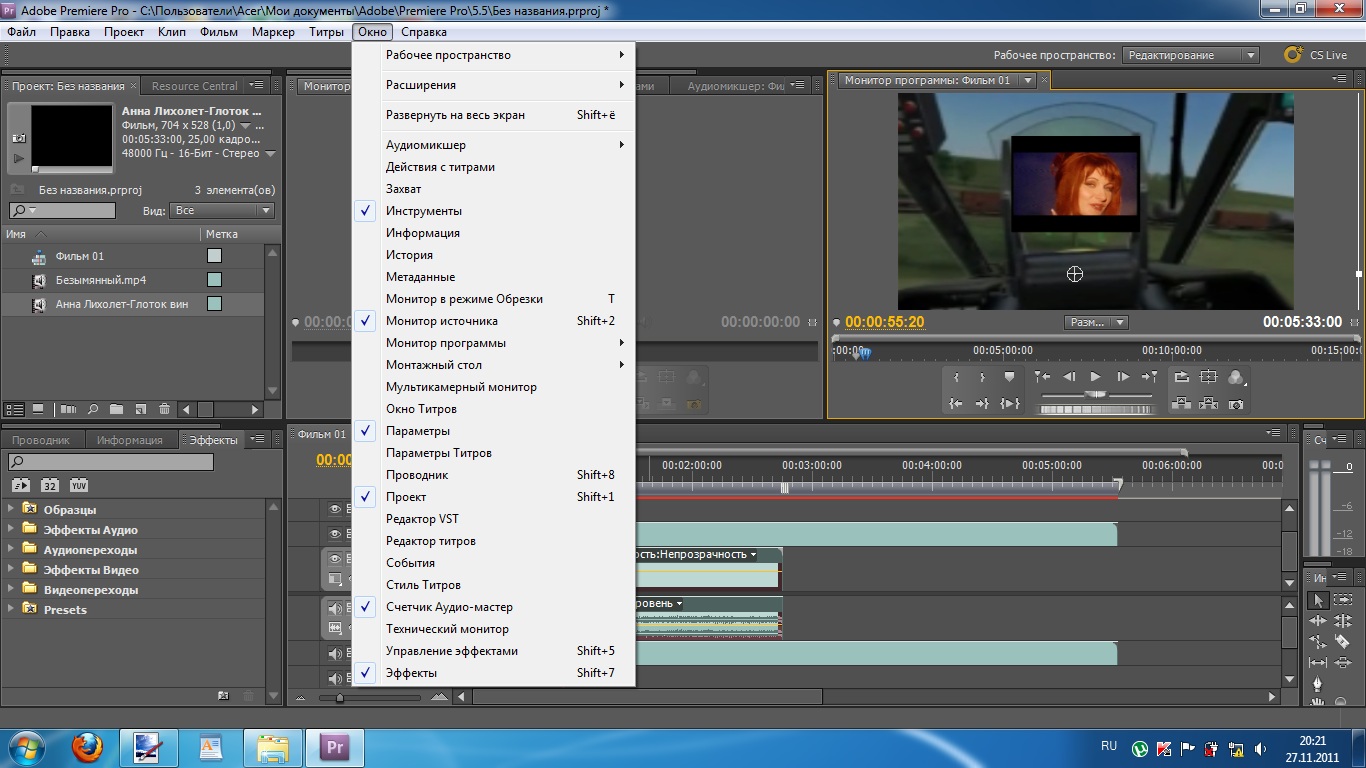The height and width of the screenshot is (768, 1366).
Task: Click the Lift button in program monitor
Action: tap(1182, 404)
